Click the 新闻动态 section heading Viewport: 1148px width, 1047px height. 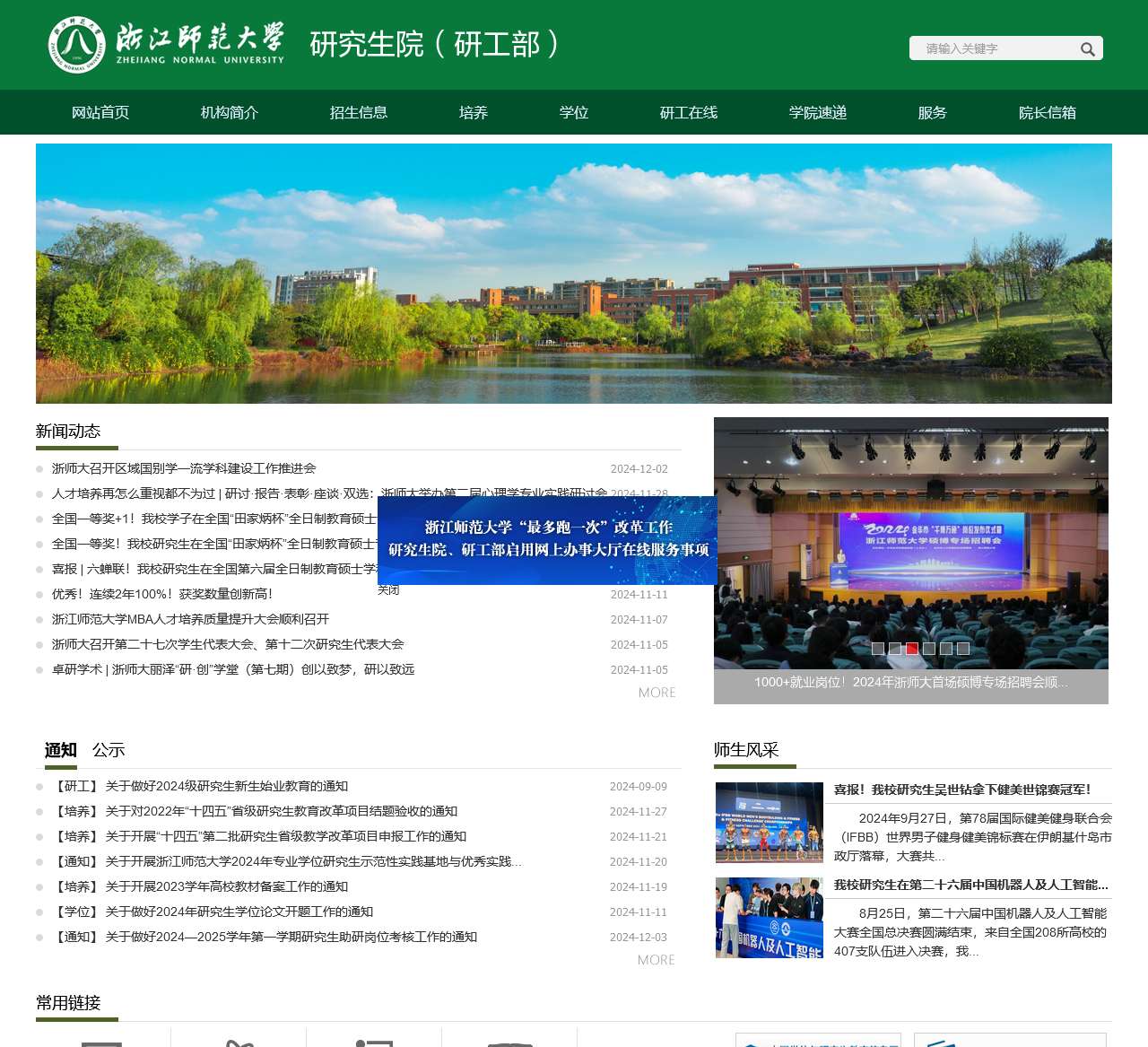[x=68, y=432]
